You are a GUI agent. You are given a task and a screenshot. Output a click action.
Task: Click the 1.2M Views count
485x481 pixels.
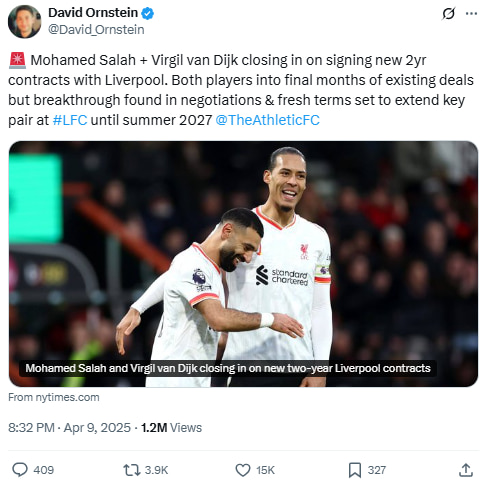pyautogui.click(x=171, y=428)
